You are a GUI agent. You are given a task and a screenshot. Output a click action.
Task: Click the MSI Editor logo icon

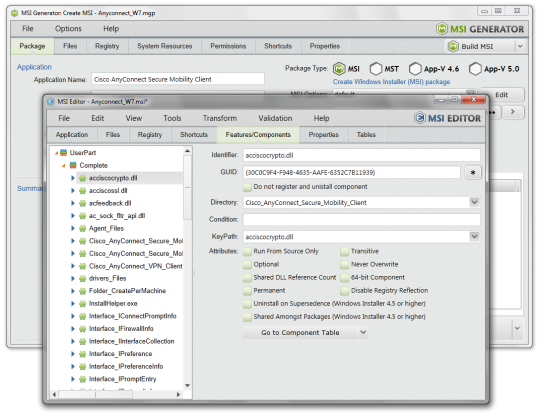pos(420,118)
